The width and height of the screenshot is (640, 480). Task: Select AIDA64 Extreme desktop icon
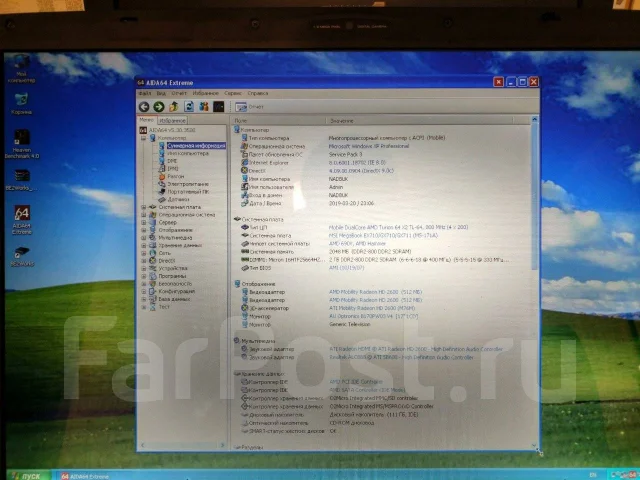click(x=22, y=220)
